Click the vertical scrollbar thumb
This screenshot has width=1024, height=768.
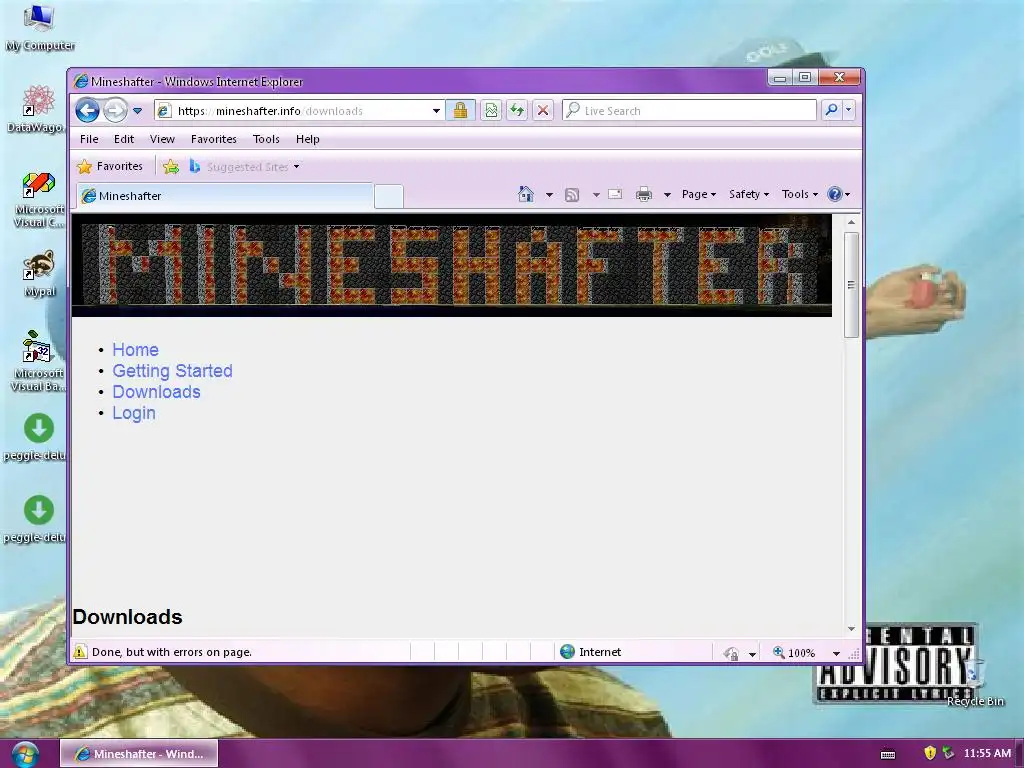[x=851, y=285]
